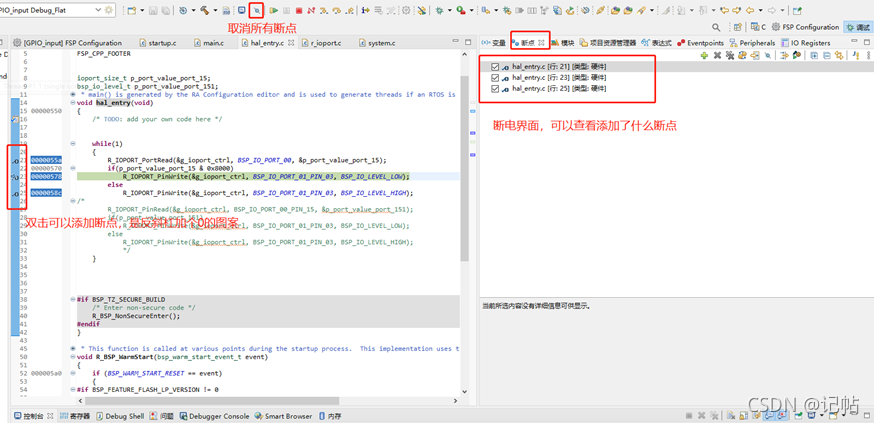Click the Step Into toolbar icon
This screenshot has height=423, width=874.
(x=324, y=10)
